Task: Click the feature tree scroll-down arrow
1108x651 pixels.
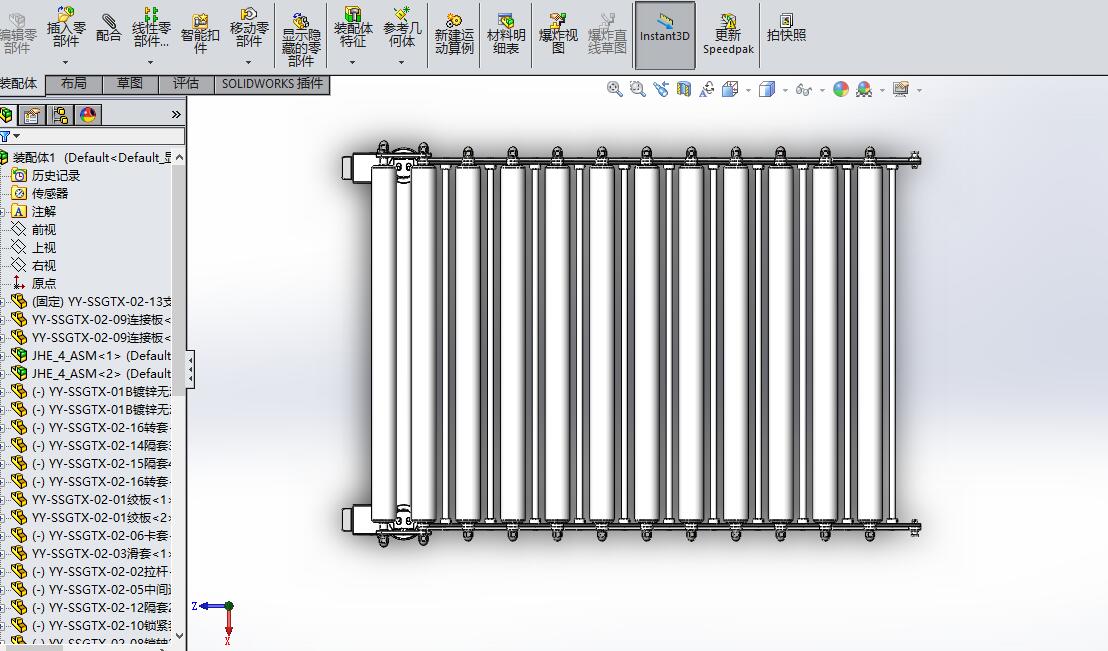Action: click(x=179, y=635)
